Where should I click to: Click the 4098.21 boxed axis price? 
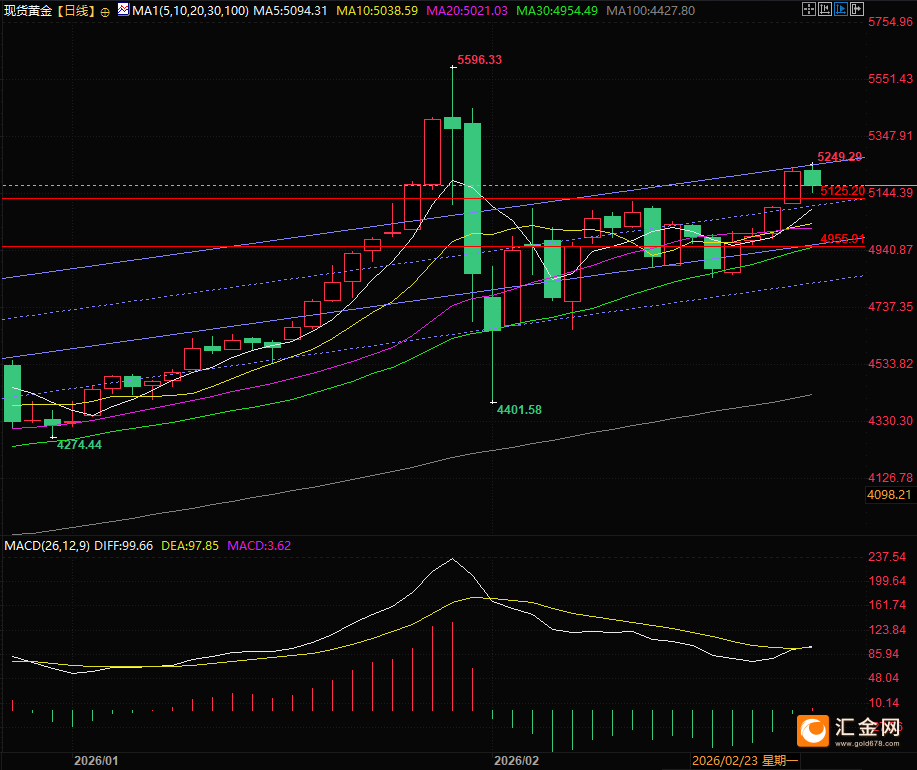[889, 495]
